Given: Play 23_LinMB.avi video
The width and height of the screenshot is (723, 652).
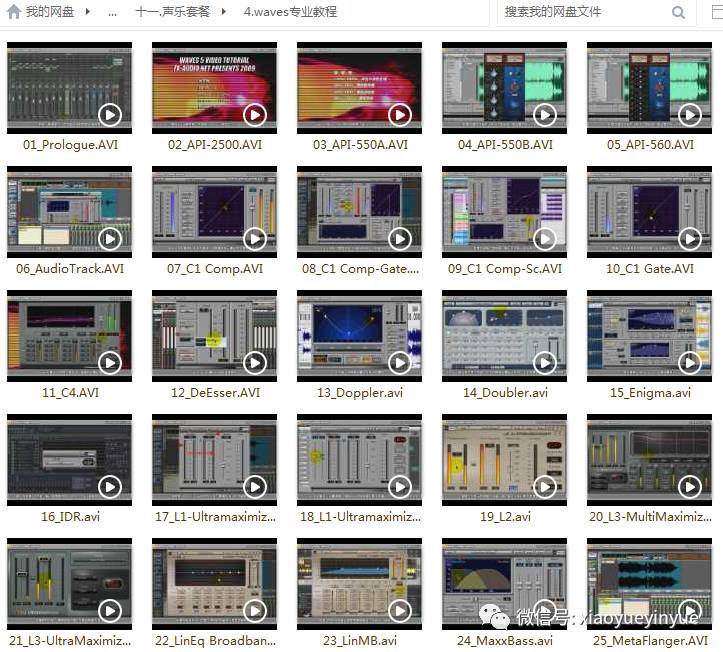Looking at the screenshot, I should click(x=400, y=611).
